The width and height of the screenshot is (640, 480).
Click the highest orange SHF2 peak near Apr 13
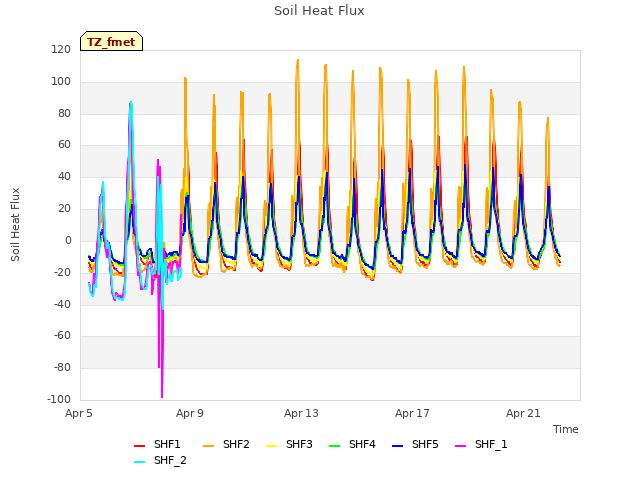[x=298, y=60]
